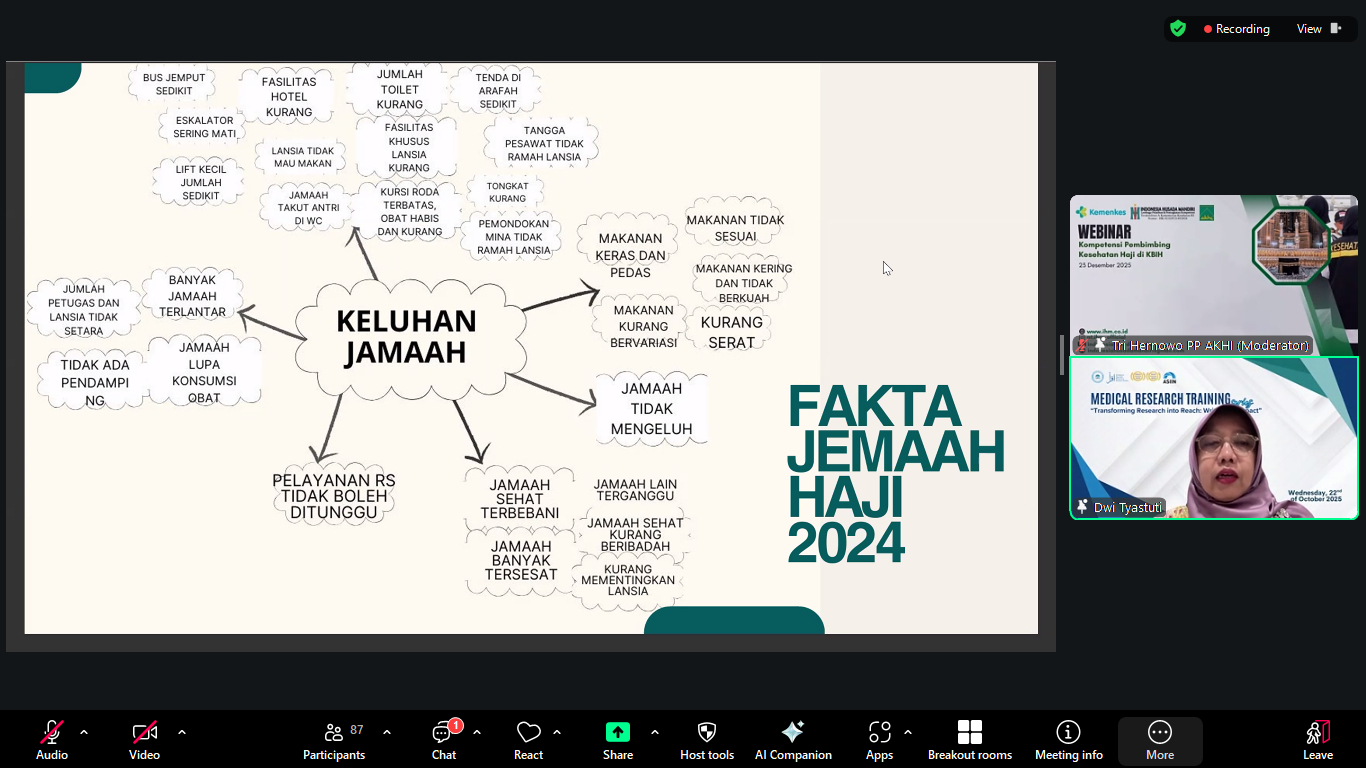The width and height of the screenshot is (1366, 768).
Task: Expand the video options arrow
Action: coord(182,732)
